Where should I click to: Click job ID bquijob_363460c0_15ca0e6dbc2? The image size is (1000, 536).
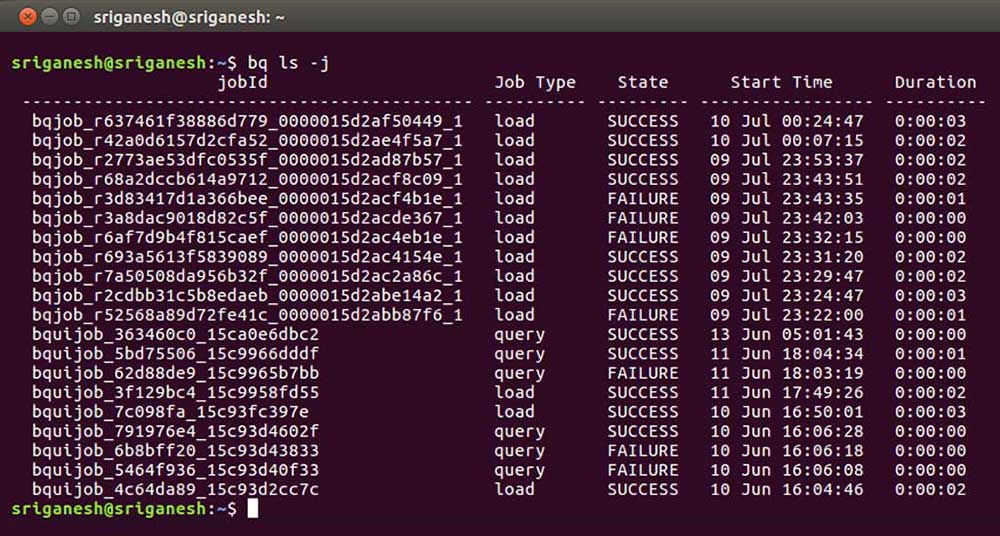[175, 335]
